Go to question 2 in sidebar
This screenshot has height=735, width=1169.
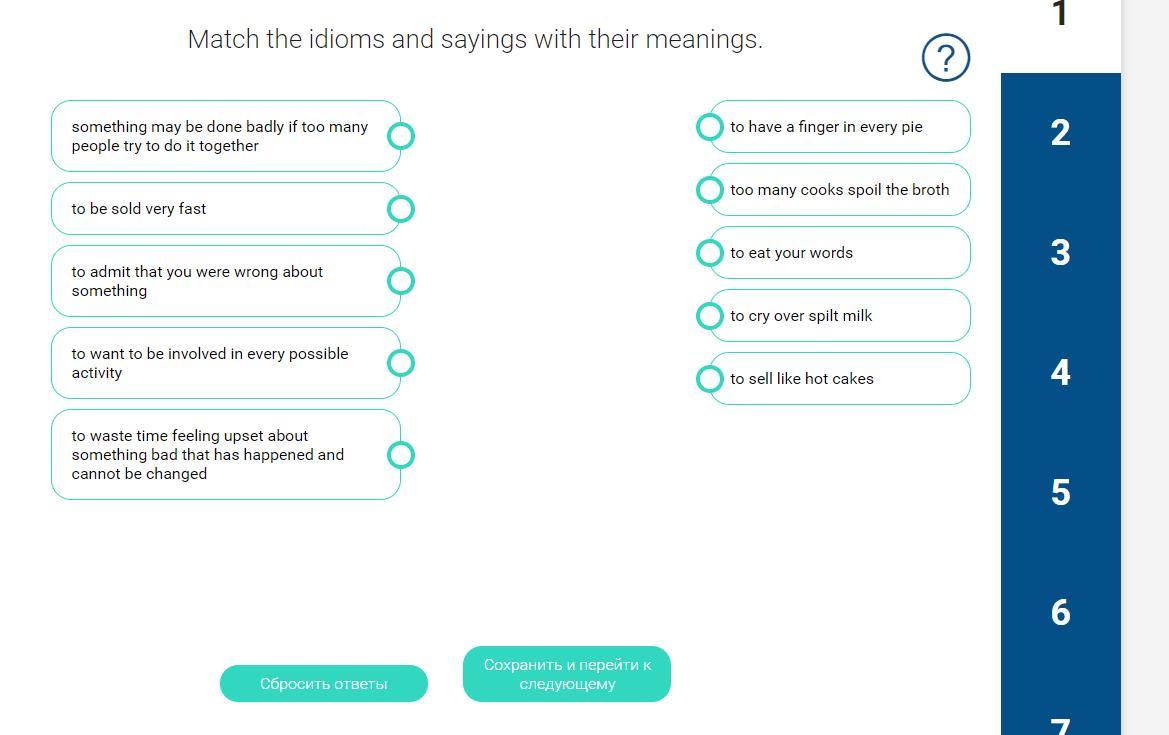1060,133
